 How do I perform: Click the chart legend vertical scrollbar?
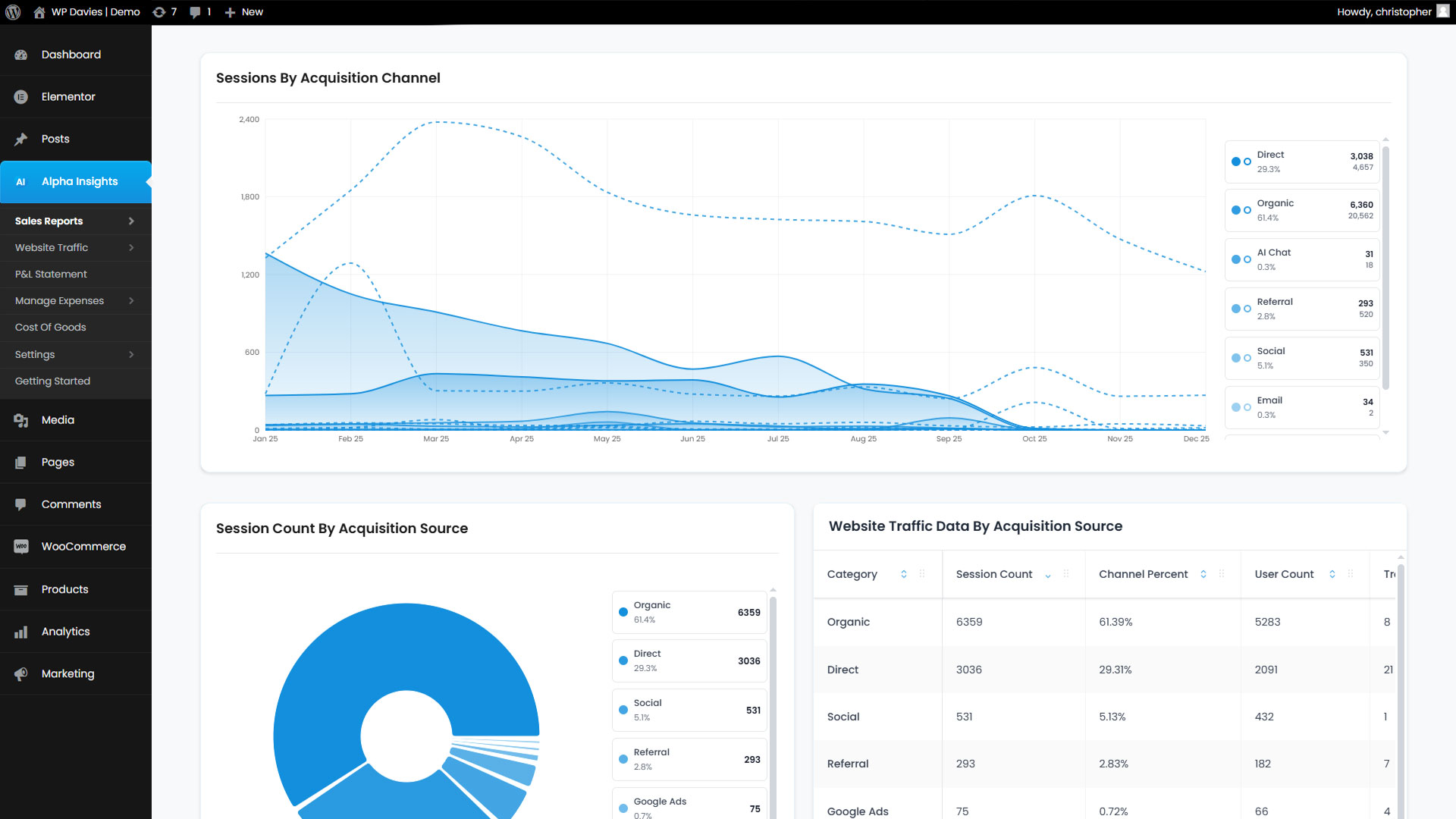tap(1385, 265)
